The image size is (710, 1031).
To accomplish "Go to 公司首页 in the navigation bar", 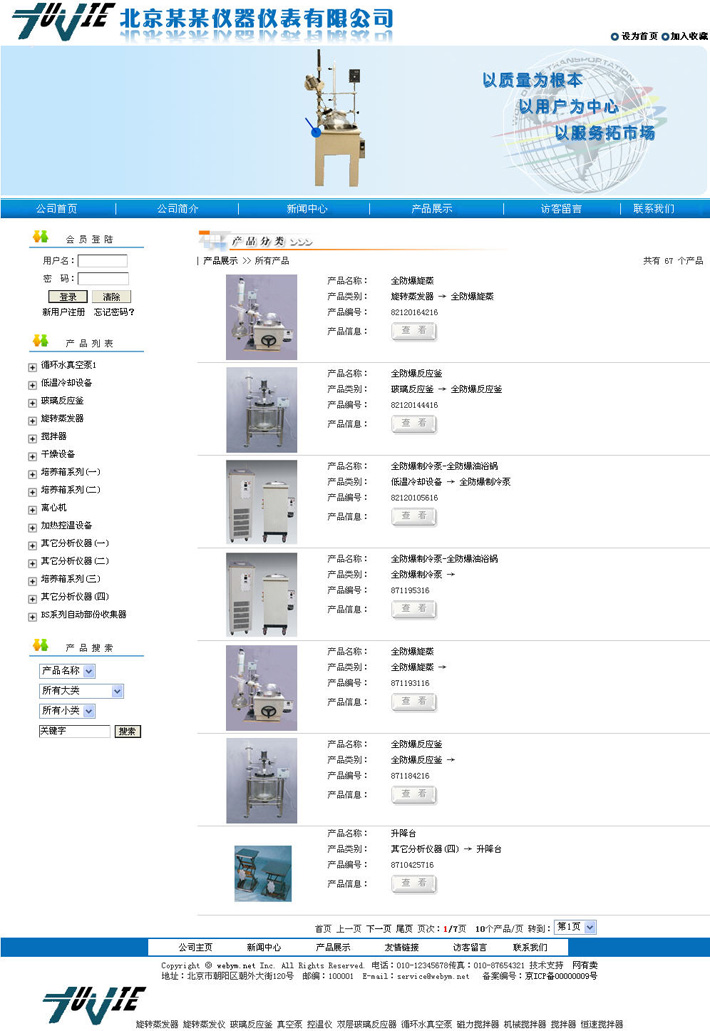I will coord(57,208).
